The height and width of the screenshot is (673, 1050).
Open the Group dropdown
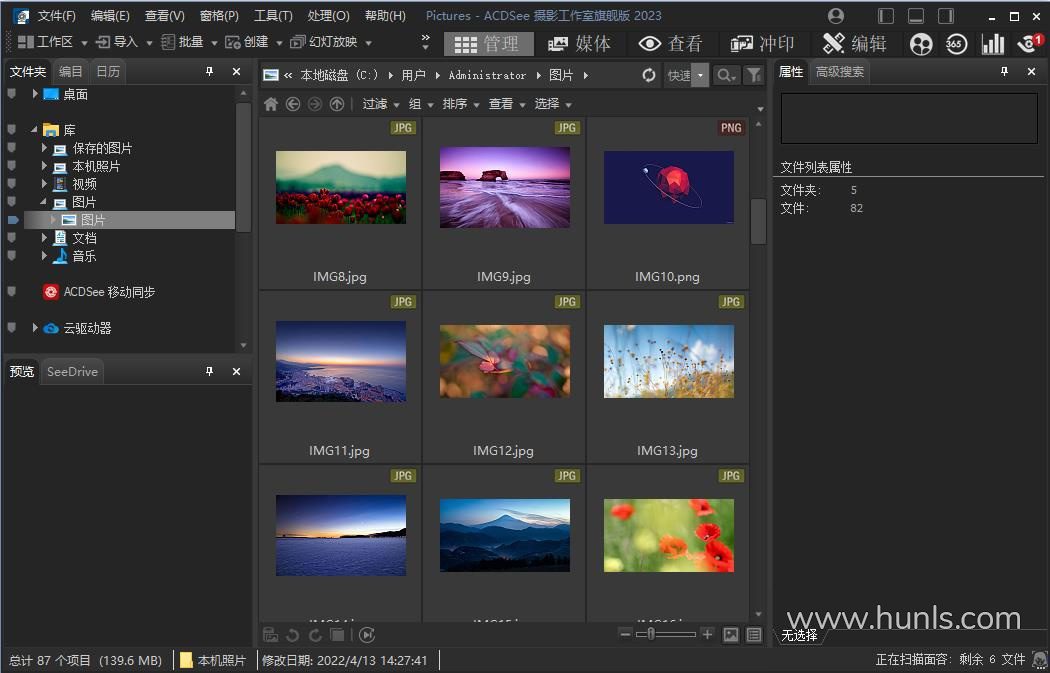(x=421, y=104)
